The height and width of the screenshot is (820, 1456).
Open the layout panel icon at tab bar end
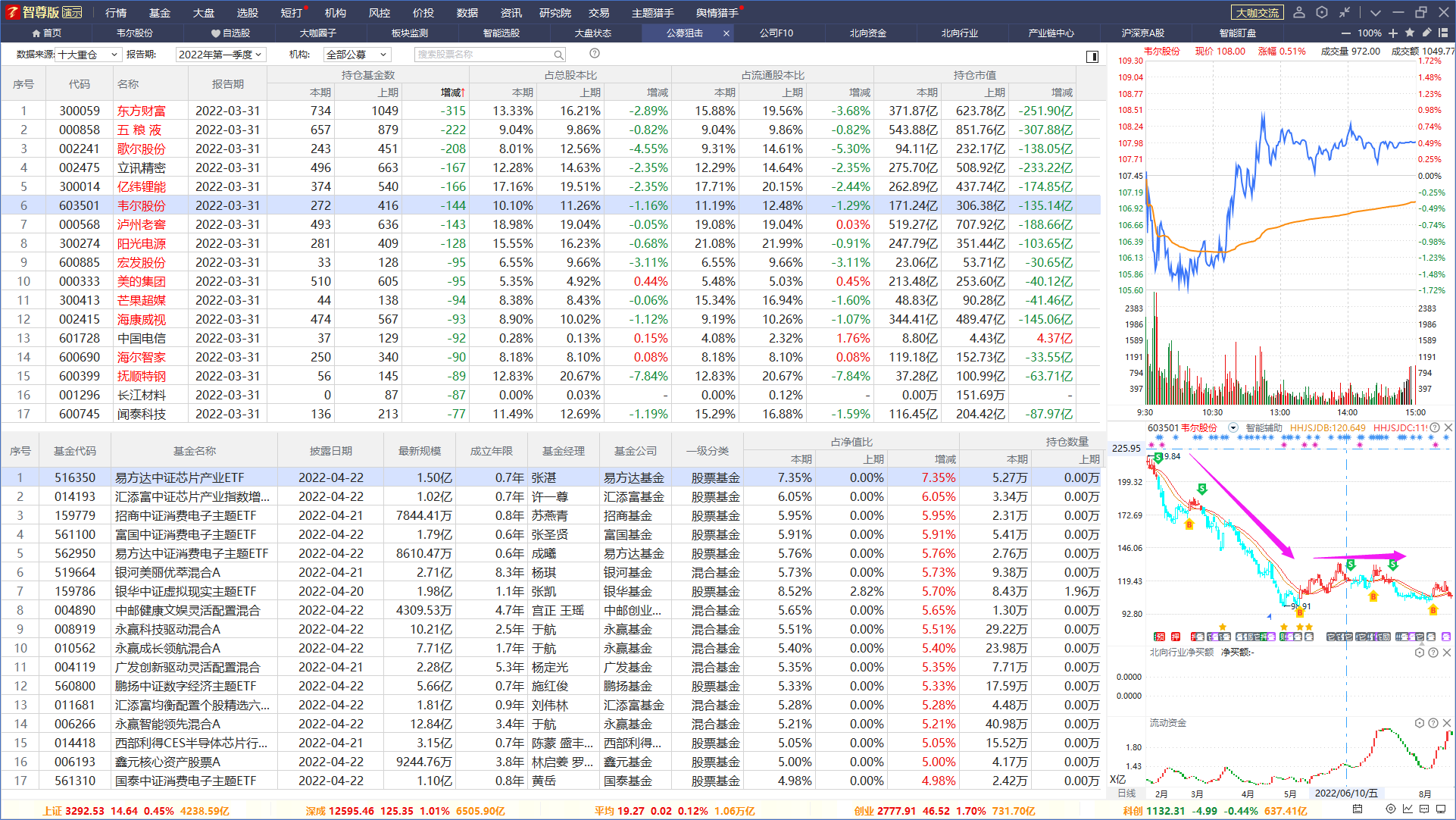[x=1443, y=33]
